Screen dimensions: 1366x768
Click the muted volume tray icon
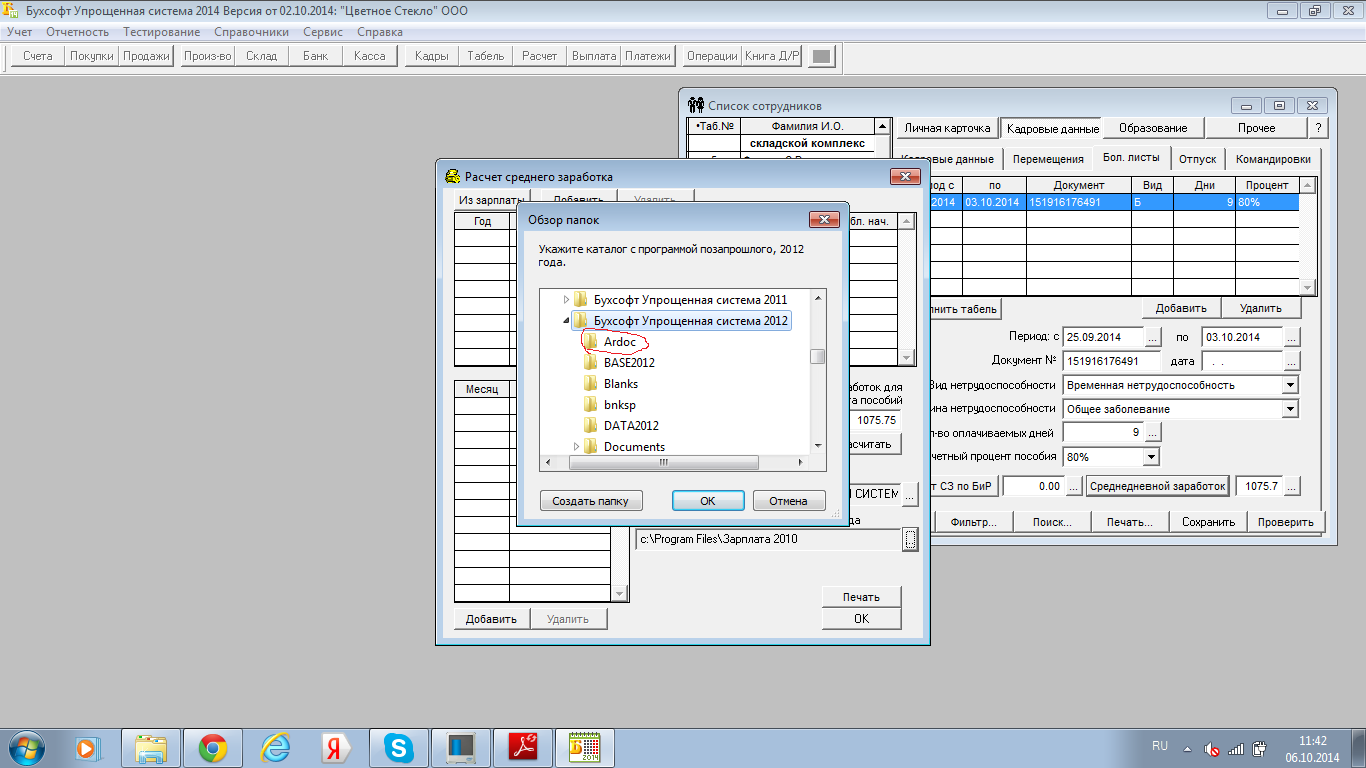coord(1211,748)
